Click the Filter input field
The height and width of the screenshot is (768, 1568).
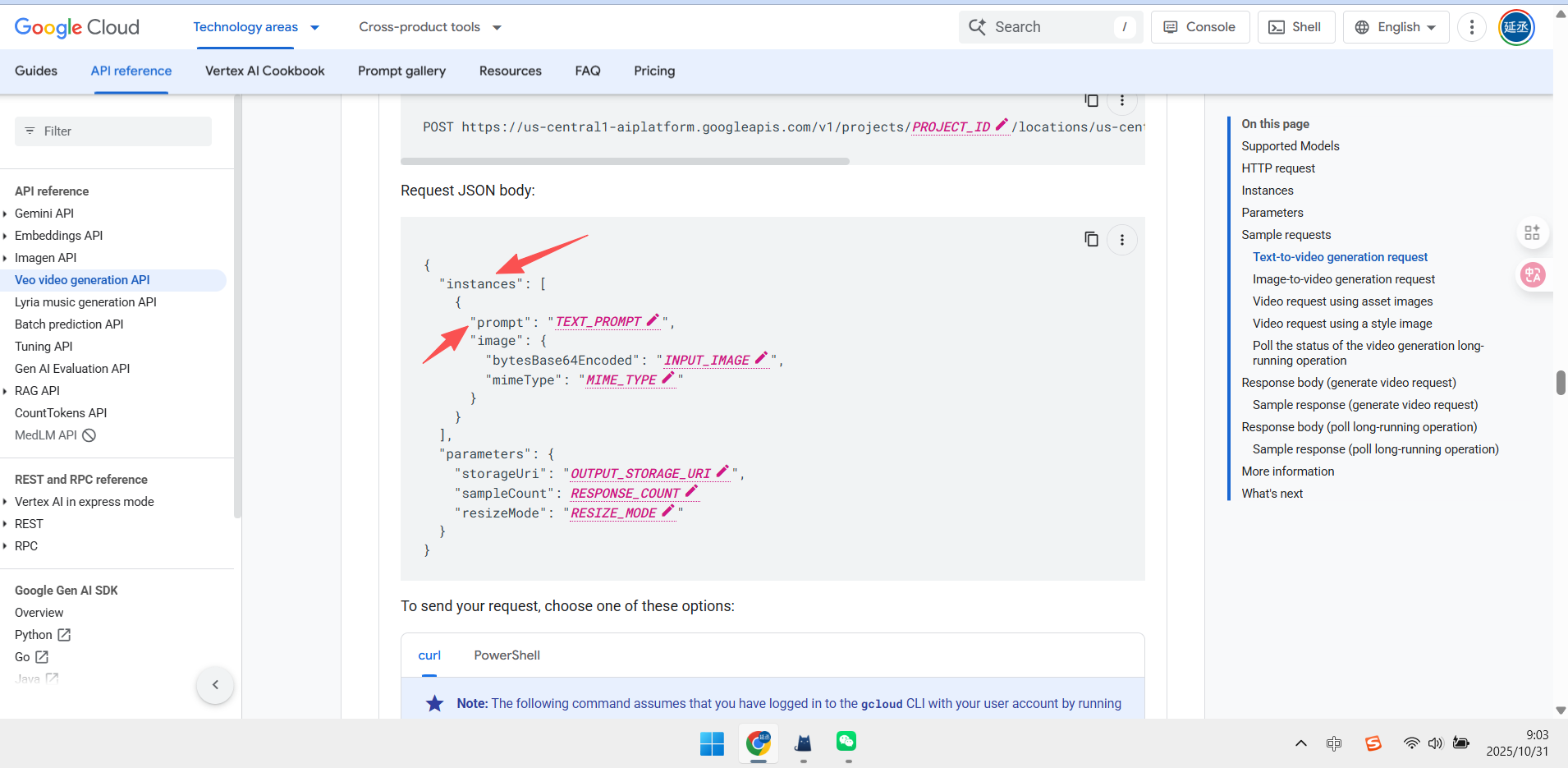pos(113,131)
